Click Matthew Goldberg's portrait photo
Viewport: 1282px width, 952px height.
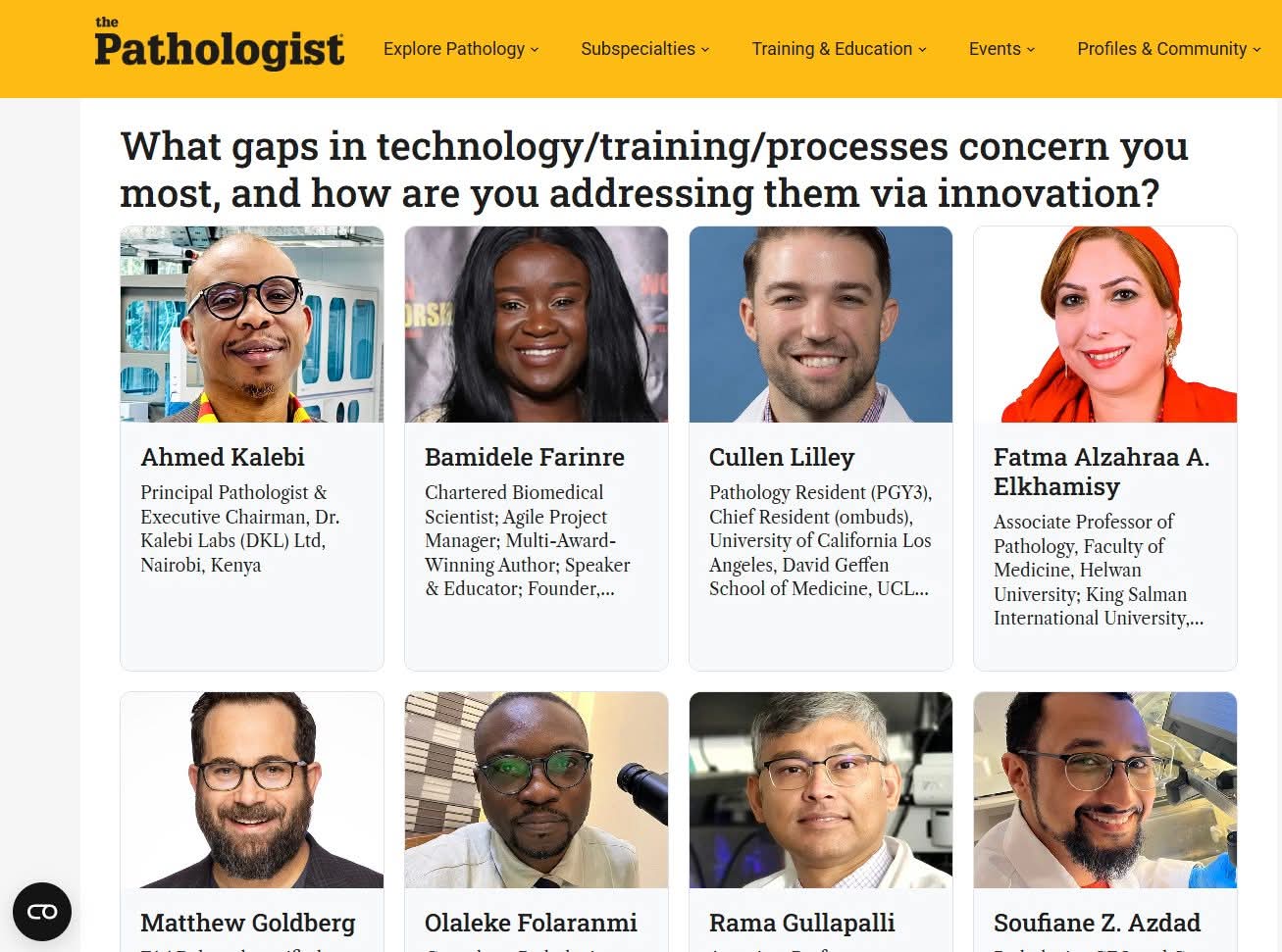coord(252,790)
